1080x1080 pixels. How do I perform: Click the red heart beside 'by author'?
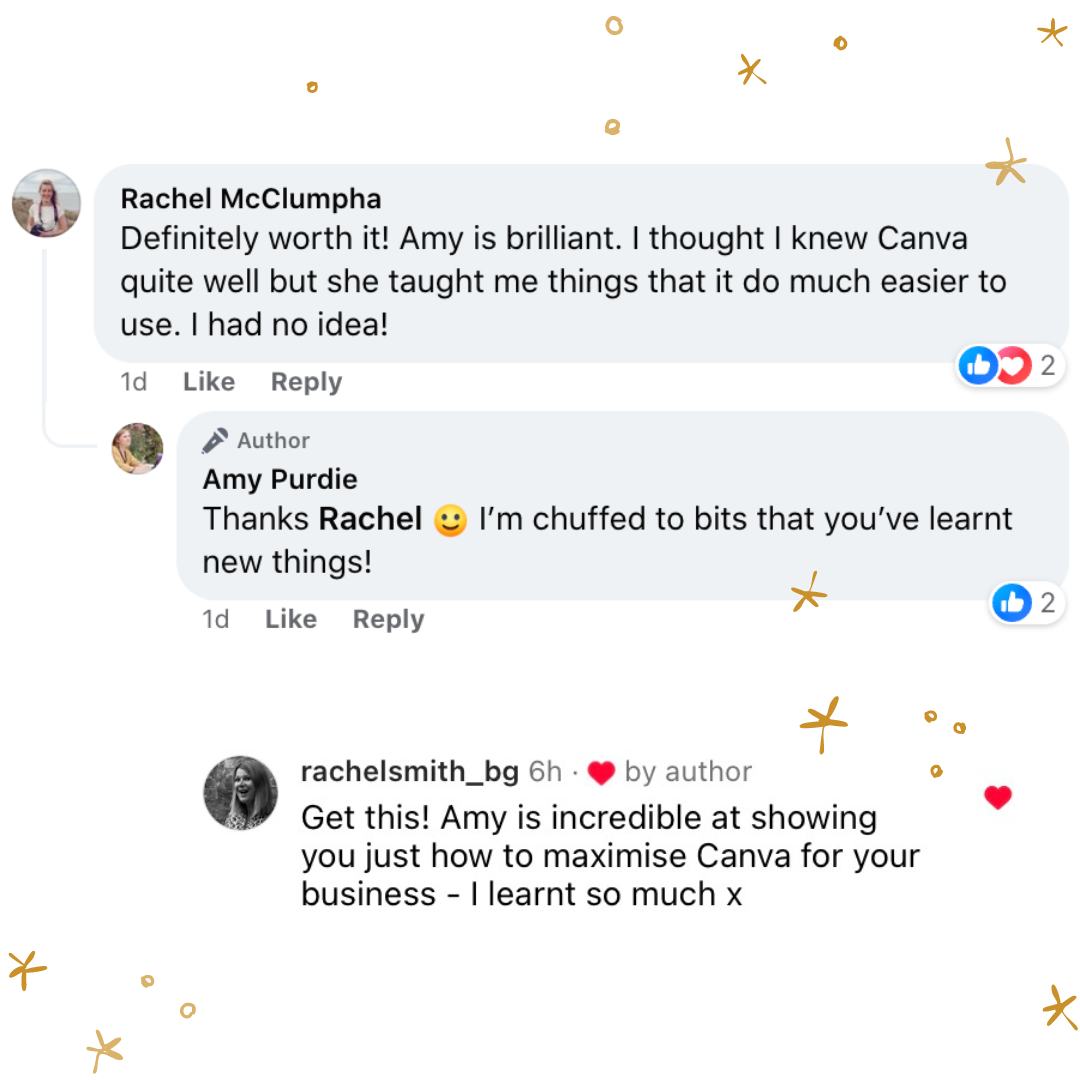600,773
